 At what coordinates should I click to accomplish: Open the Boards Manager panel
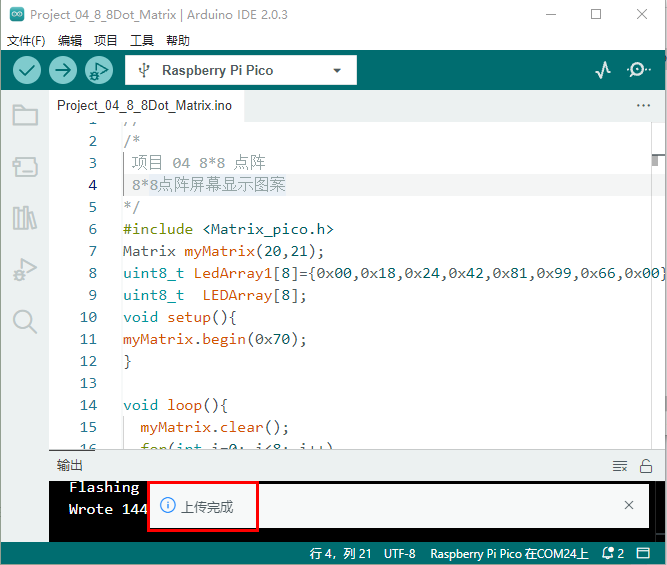[25, 167]
